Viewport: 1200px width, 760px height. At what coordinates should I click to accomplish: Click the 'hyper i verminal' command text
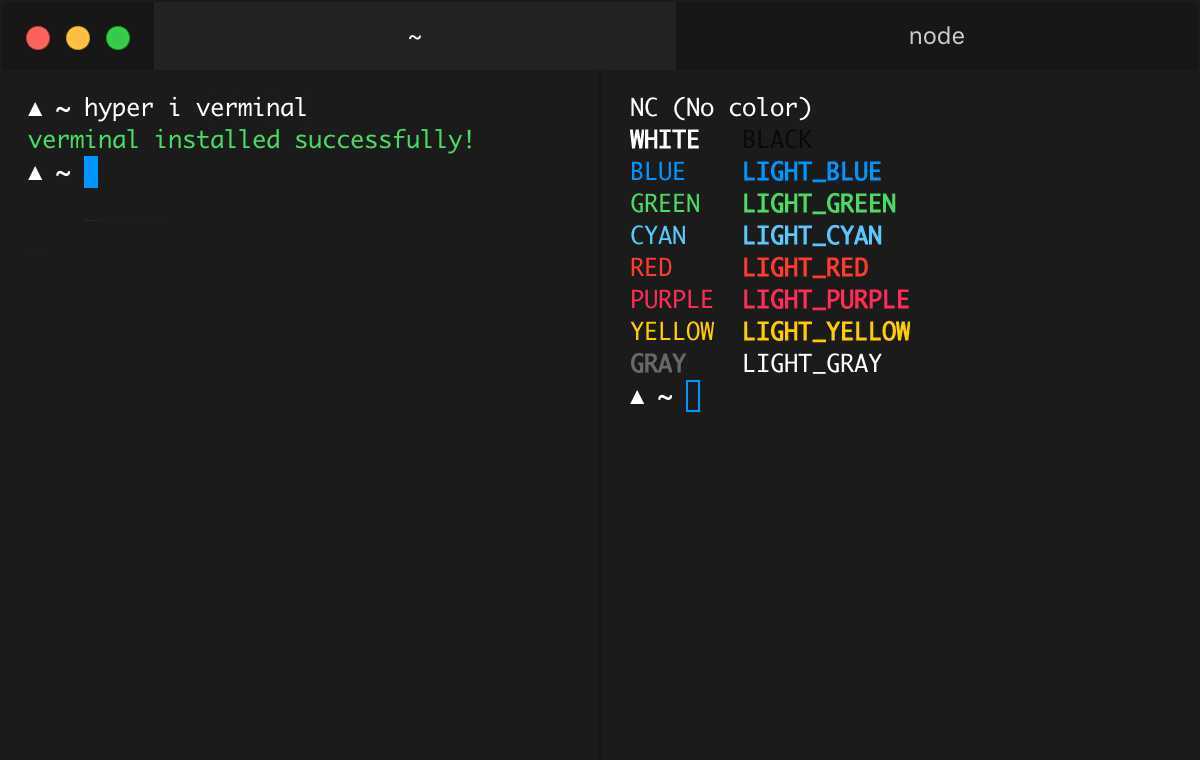coord(195,108)
